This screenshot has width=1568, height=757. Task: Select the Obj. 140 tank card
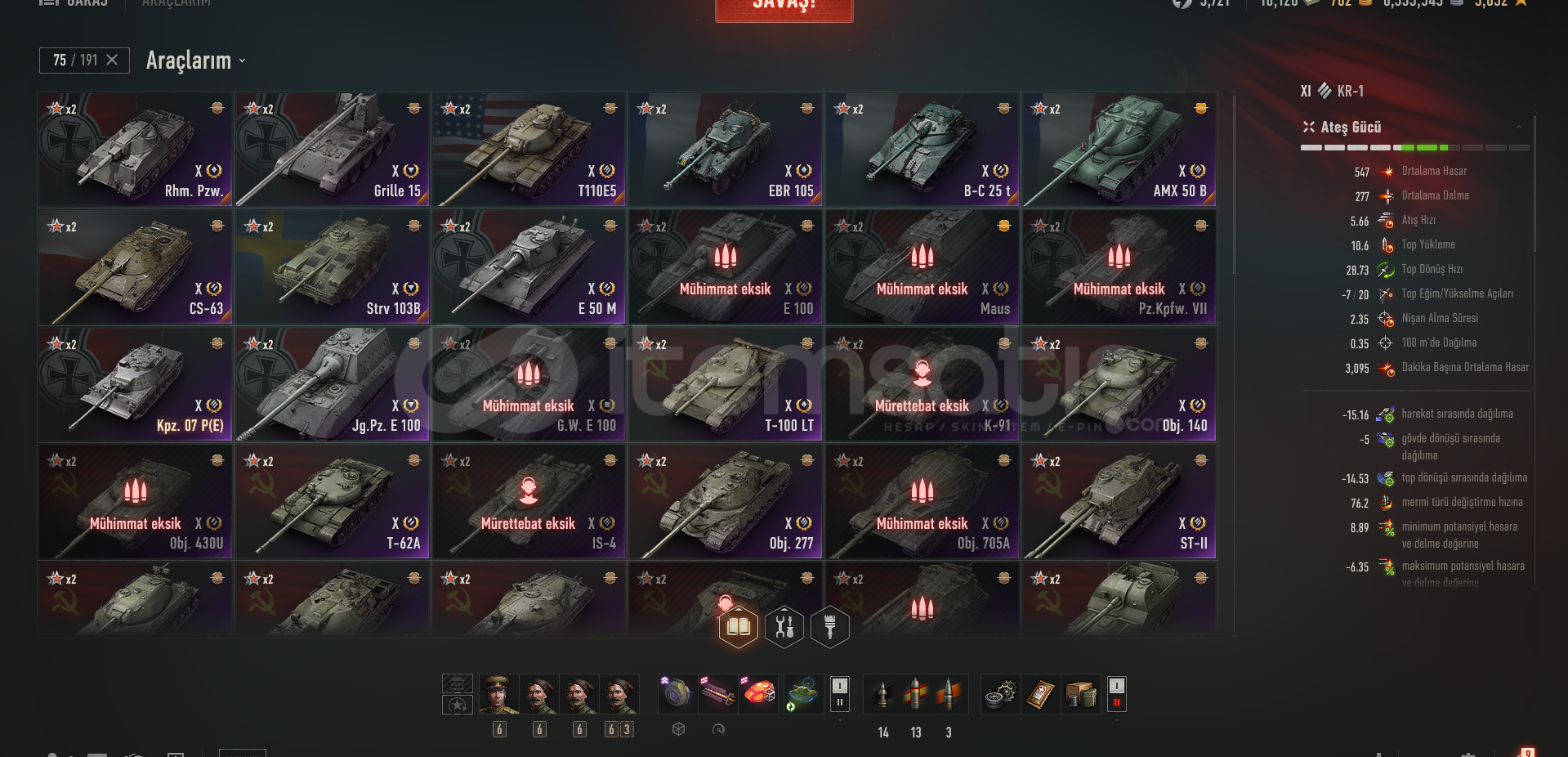pyautogui.click(x=1119, y=384)
